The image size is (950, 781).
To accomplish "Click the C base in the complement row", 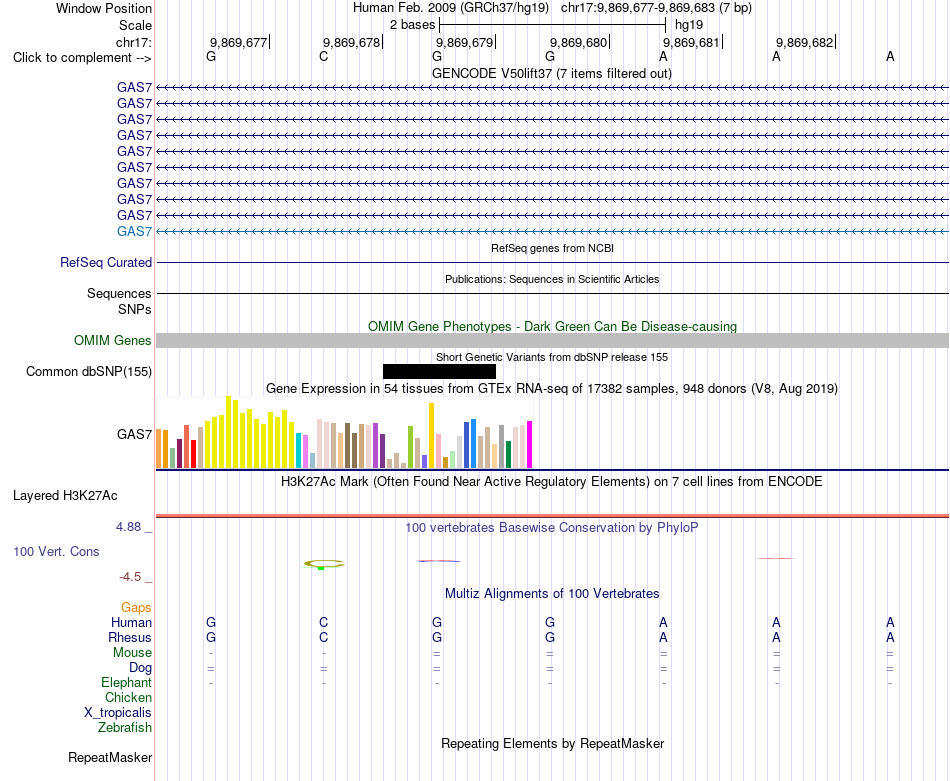I will (324, 56).
